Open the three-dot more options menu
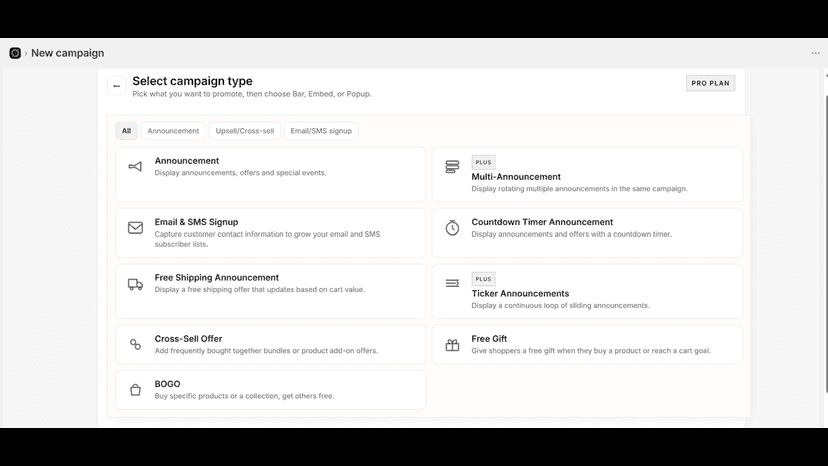 tap(815, 53)
